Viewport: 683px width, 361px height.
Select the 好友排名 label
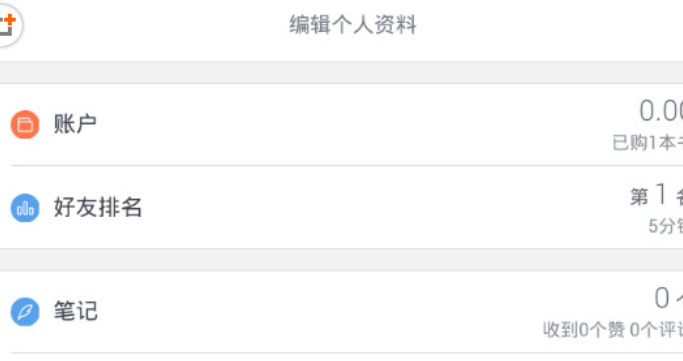(x=98, y=207)
